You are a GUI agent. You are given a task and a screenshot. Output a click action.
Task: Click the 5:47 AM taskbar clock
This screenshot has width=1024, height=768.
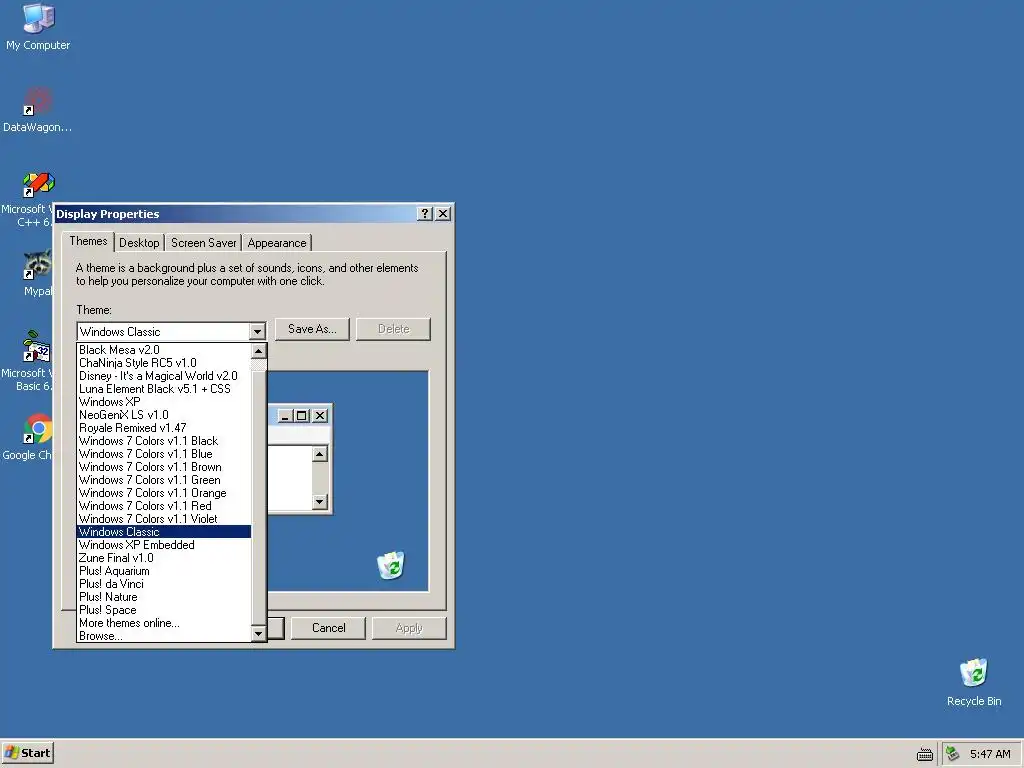tap(990, 754)
